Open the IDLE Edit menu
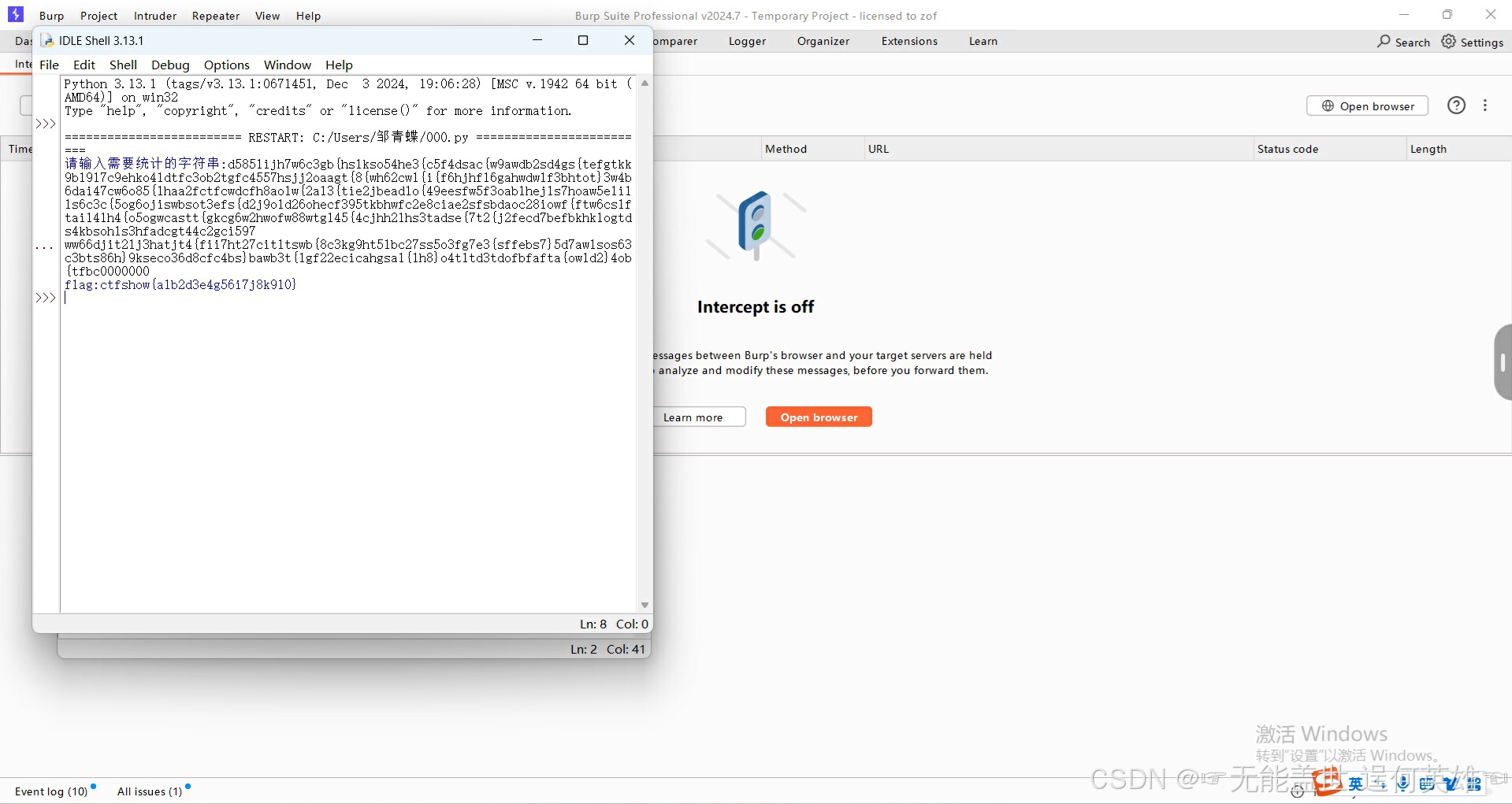The width and height of the screenshot is (1512, 804). 84,65
